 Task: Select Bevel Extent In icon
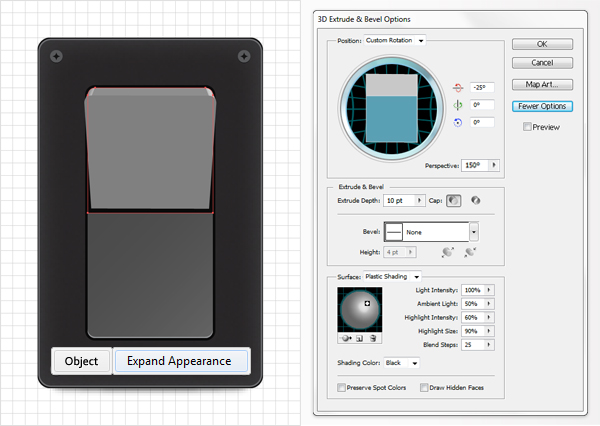point(470,252)
